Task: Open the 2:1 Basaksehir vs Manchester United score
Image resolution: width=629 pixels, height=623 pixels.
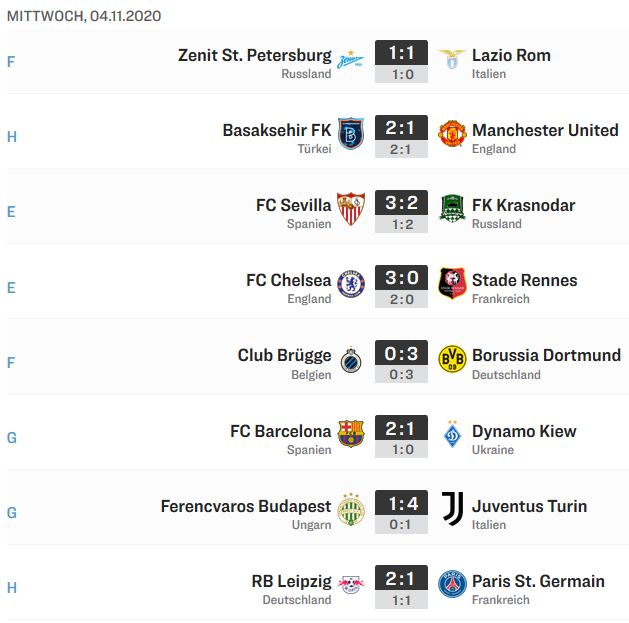Action: 401,128
